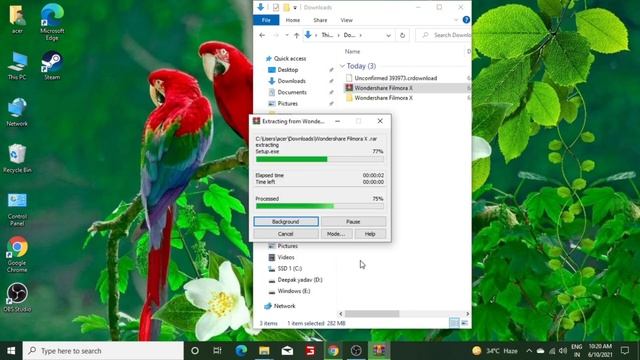Screen dimensions: 640x360
Task: Click the Background button in extraction dialog
Action: (286, 222)
